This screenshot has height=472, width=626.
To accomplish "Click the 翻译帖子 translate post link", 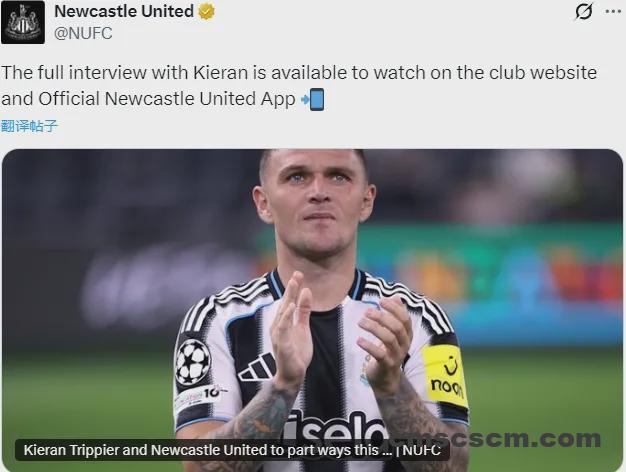I will [30, 126].
